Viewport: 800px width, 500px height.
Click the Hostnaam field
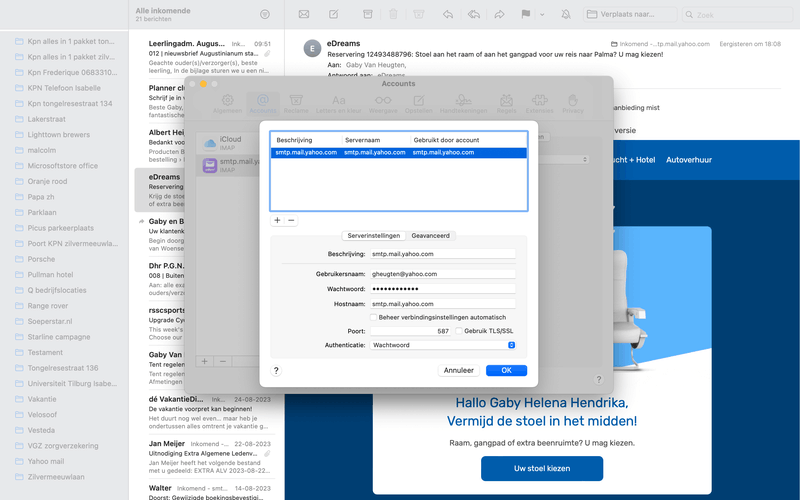(x=442, y=304)
